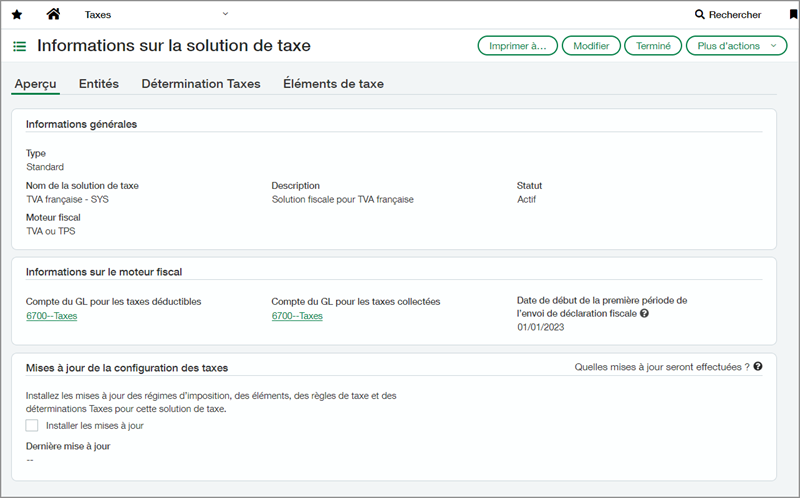Image resolution: width=800 pixels, height=498 pixels.
Task: Click Mises à jour de la configuration heading
Action: tap(127, 368)
